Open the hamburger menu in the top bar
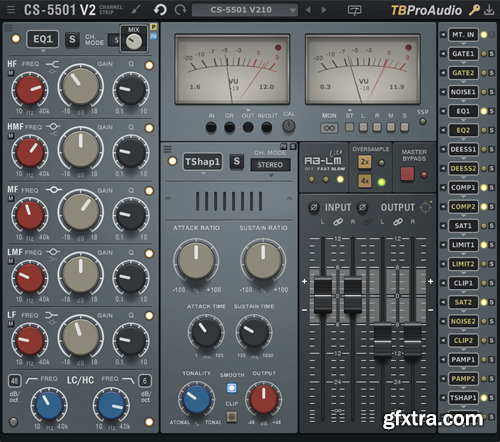This screenshot has width=500, height=442. pos(11,10)
